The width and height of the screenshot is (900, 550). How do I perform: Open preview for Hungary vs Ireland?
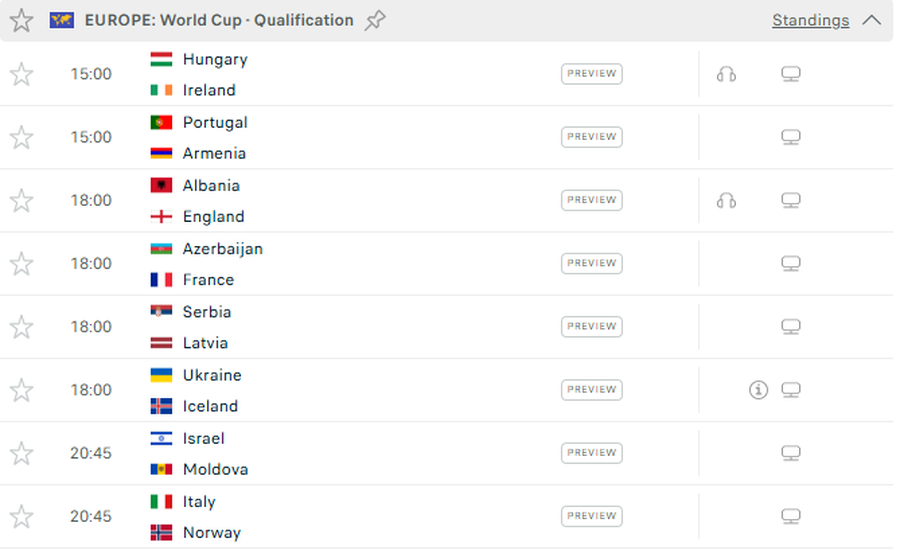(x=591, y=73)
